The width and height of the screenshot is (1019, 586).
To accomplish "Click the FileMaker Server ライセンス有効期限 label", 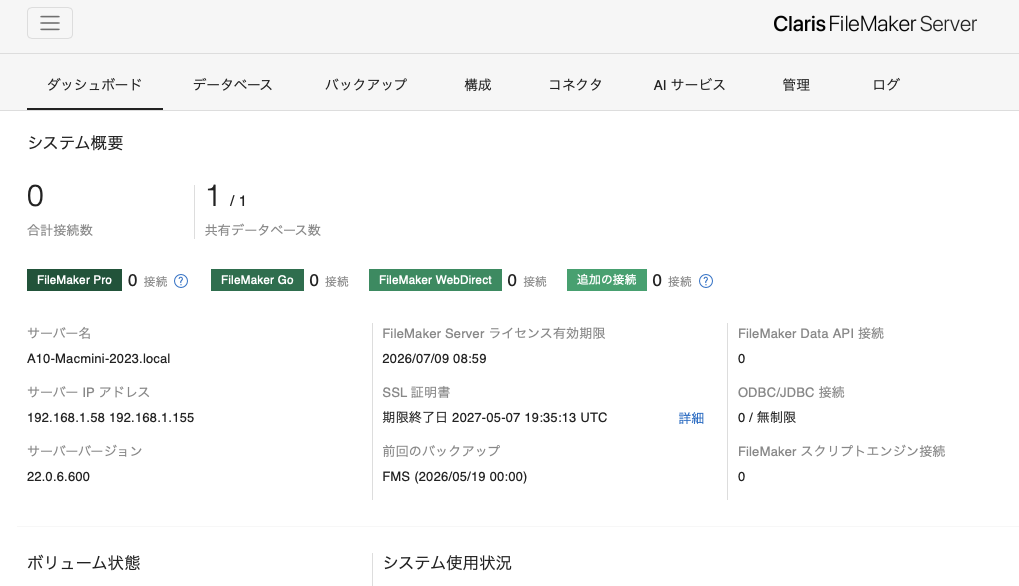I will coord(494,333).
